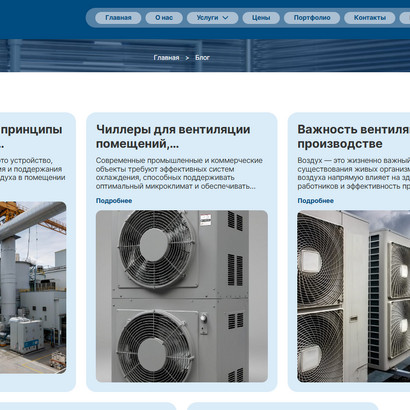Viewport: 410px width, 410px height.
Task: Open the rooftop ventilation units image
Action: (x=354, y=296)
